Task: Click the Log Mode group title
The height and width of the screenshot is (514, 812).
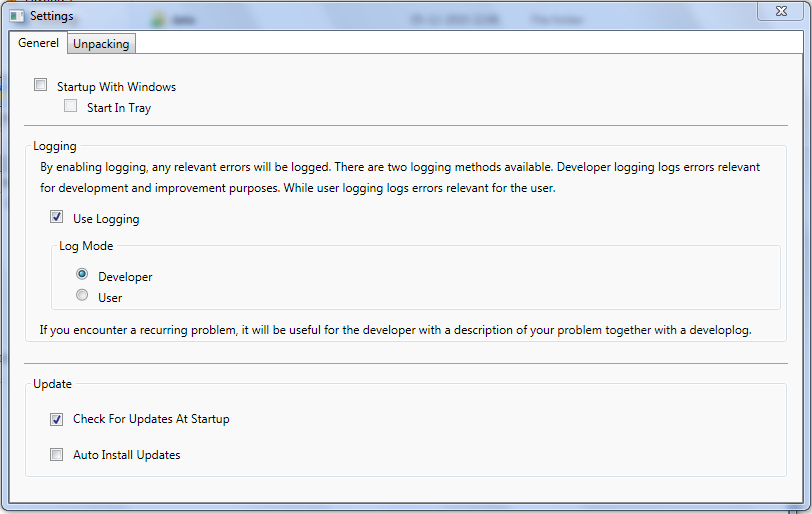Action: (x=86, y=246)
